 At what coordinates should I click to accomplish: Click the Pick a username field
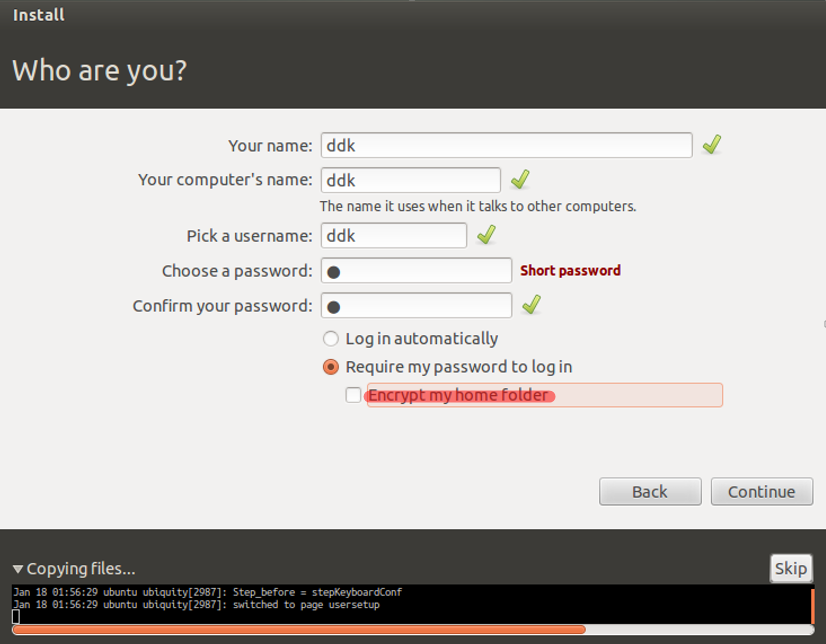pyautogui.click(x=393, y=235)
